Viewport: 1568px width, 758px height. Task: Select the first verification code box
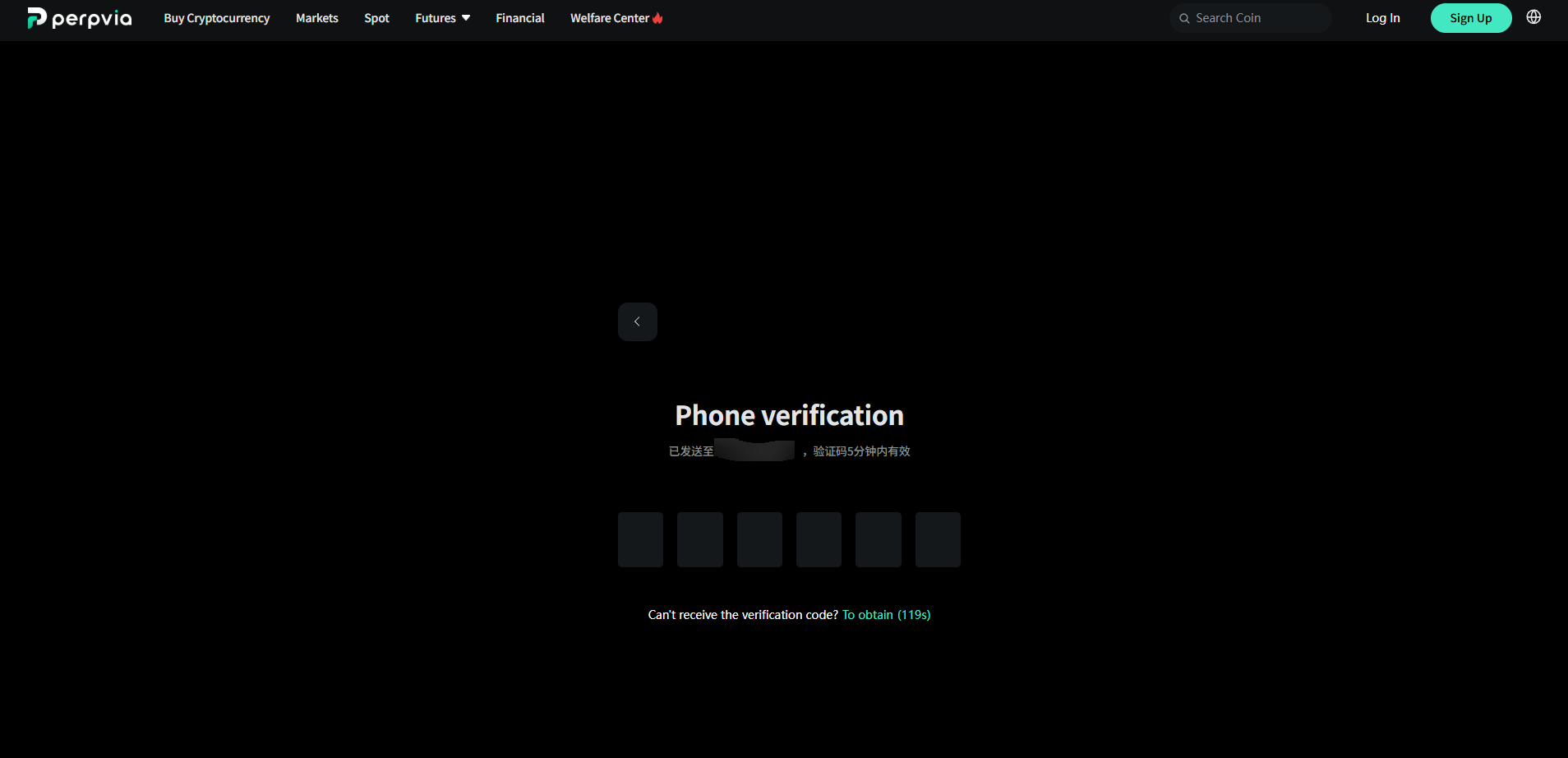tap(641, 539)
